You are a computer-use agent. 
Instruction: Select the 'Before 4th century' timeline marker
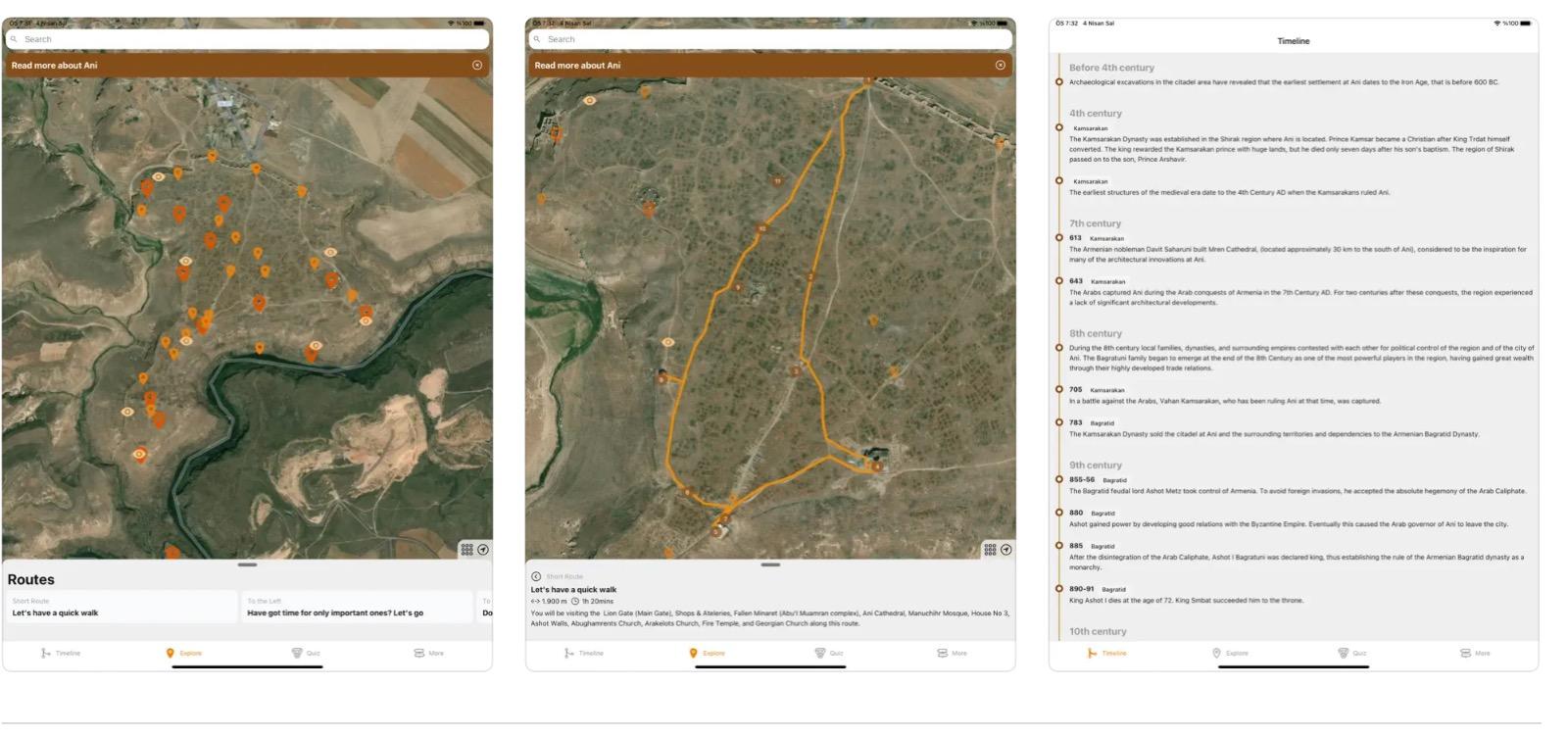point(1059,81)
